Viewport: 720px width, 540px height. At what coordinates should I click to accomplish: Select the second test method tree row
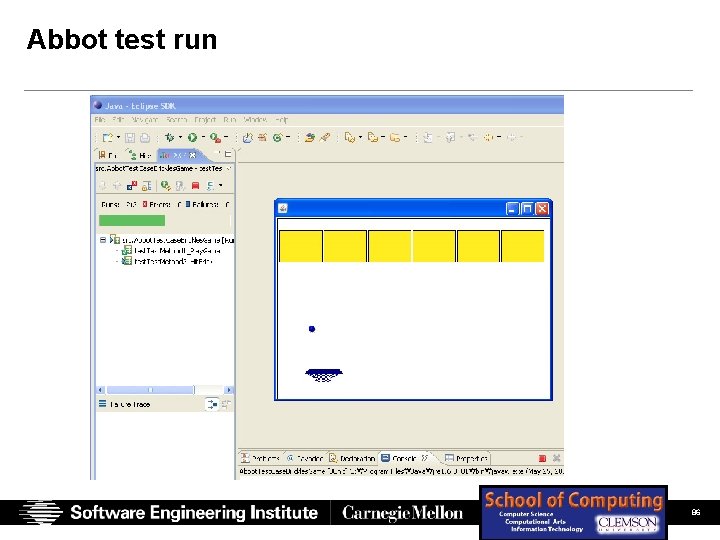(x=167, y=261)
